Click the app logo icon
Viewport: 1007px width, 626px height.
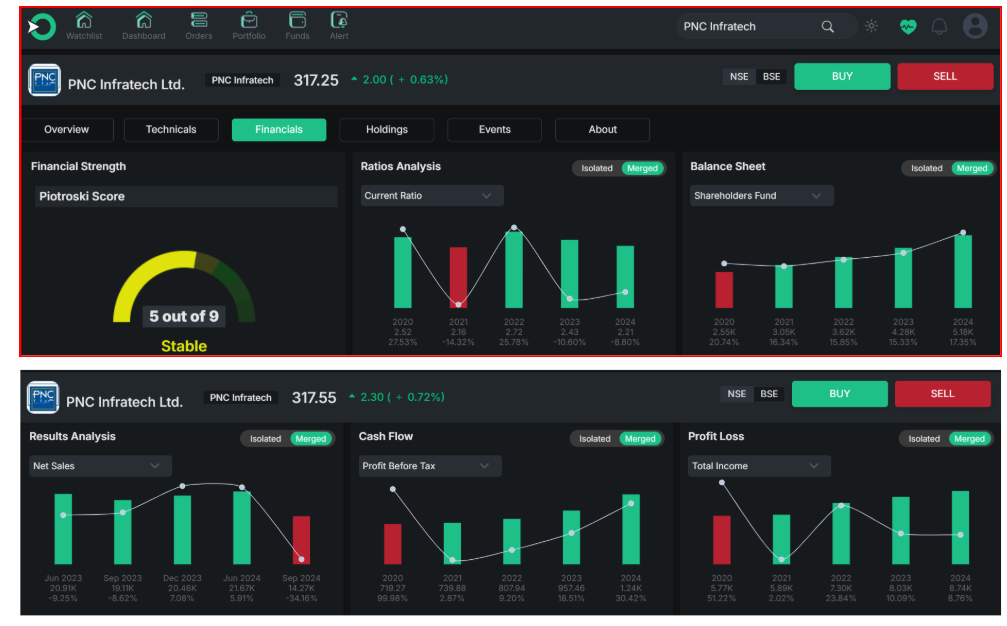click(42, 27)
